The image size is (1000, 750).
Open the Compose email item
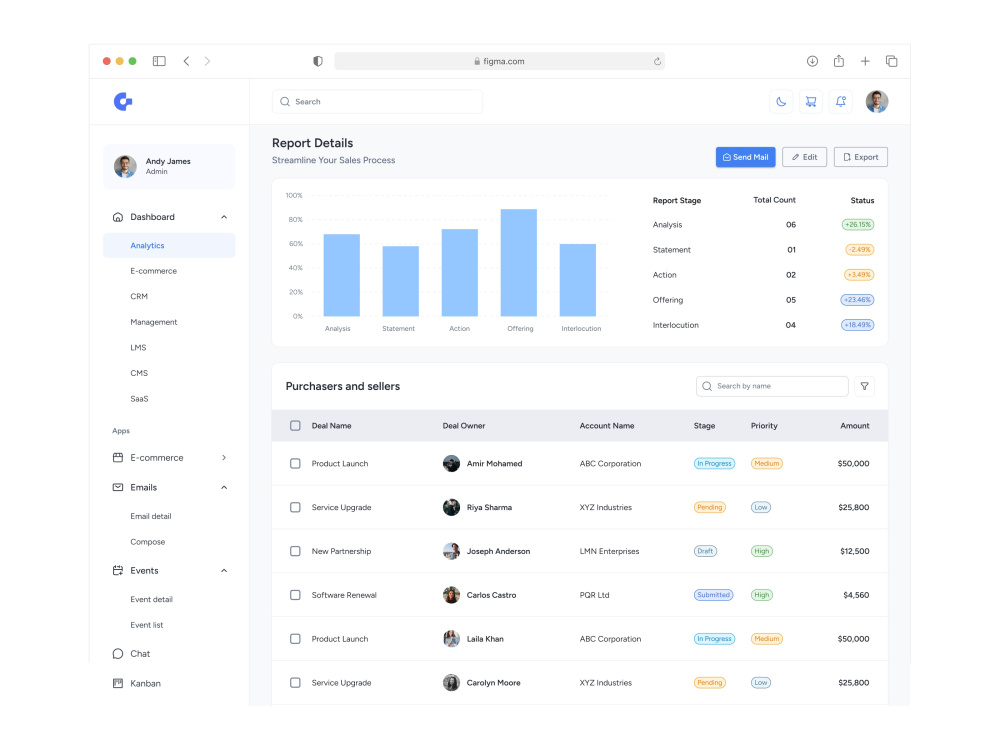click(x=147, y=541)
